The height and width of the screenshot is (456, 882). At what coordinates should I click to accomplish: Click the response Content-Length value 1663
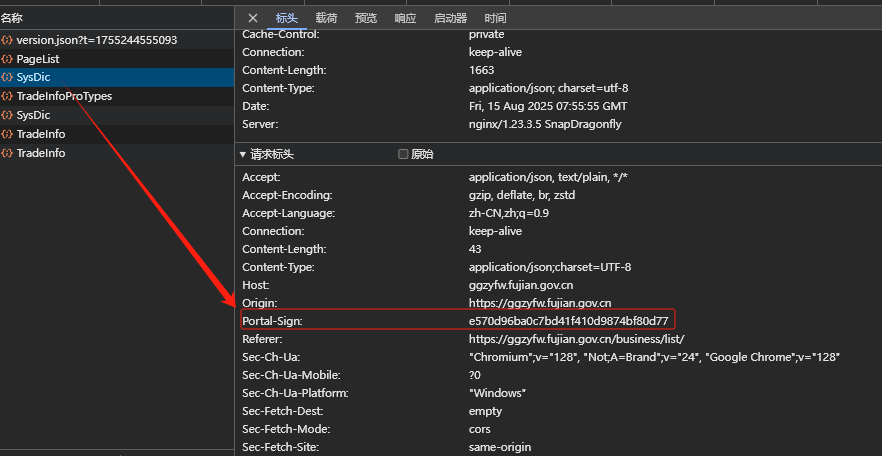point(482,70)
